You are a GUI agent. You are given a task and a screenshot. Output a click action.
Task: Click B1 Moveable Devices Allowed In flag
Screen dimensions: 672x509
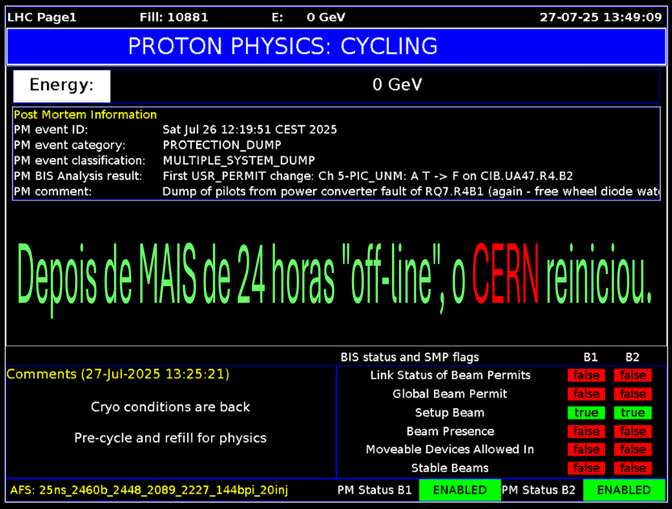point(587,450)
